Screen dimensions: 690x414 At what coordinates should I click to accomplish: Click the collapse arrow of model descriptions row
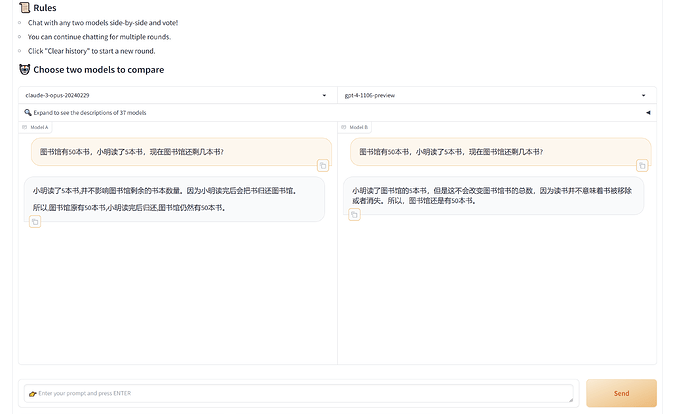[648, 113]
